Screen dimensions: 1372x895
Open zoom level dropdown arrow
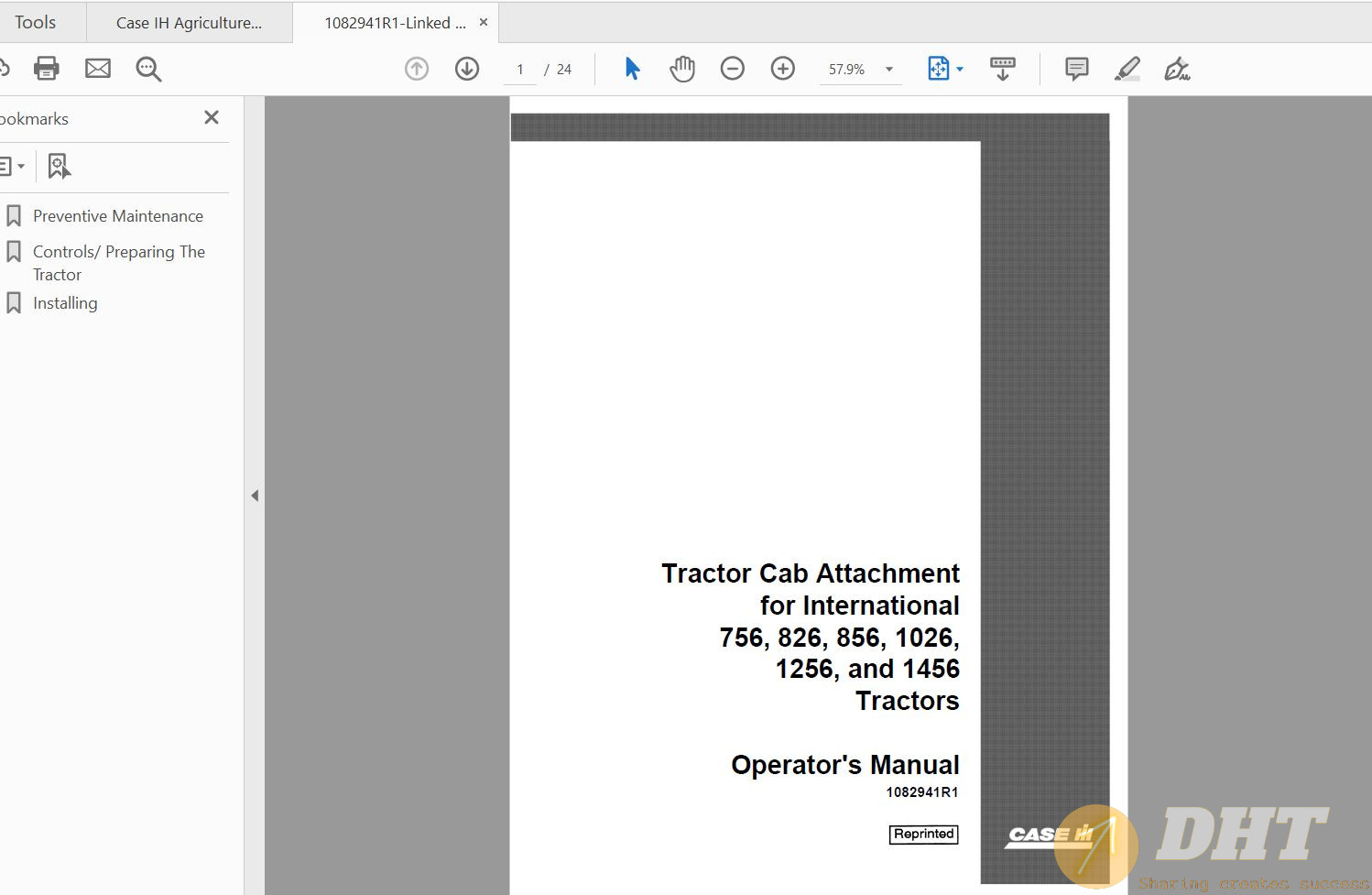click(x=888, y=70)
